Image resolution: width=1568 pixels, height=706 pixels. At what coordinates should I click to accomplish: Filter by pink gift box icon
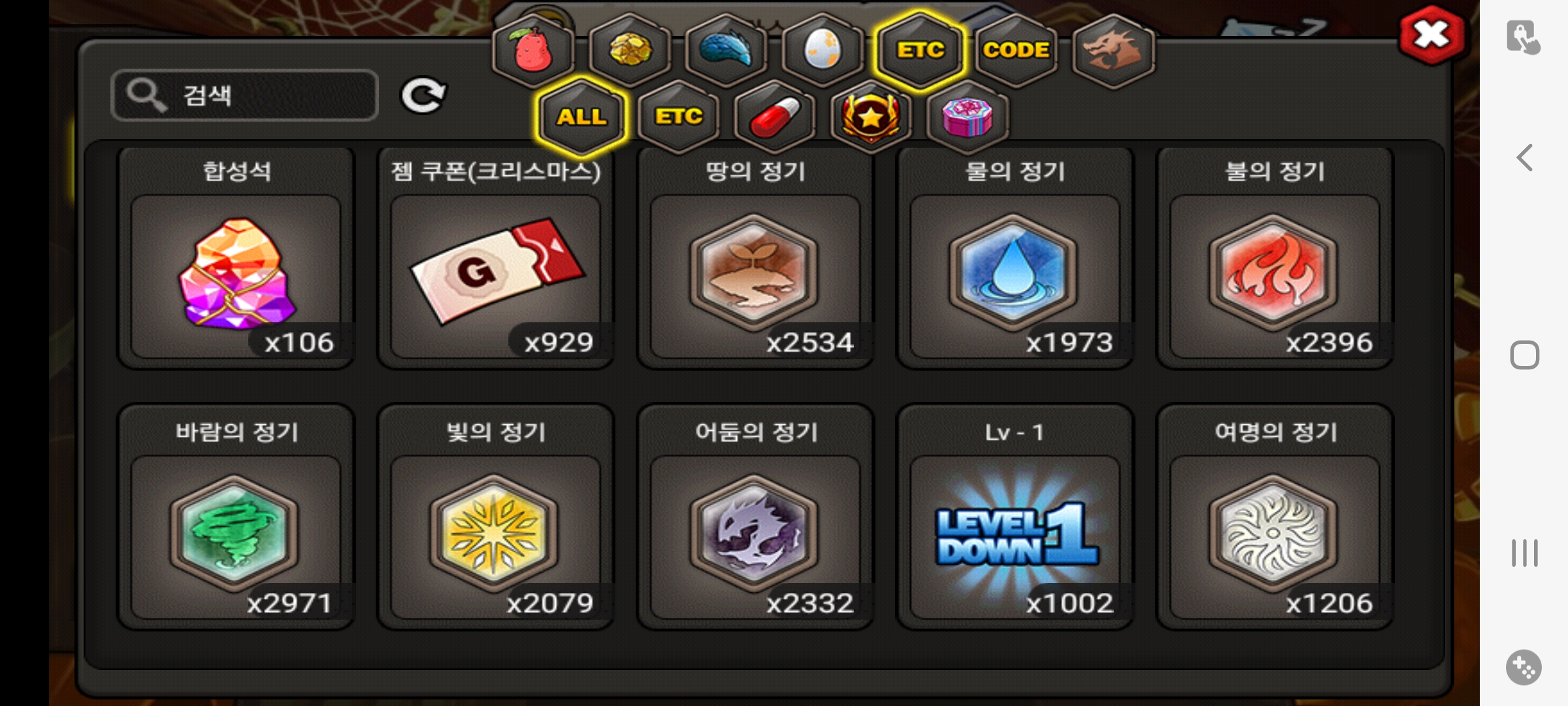(968, 117)
